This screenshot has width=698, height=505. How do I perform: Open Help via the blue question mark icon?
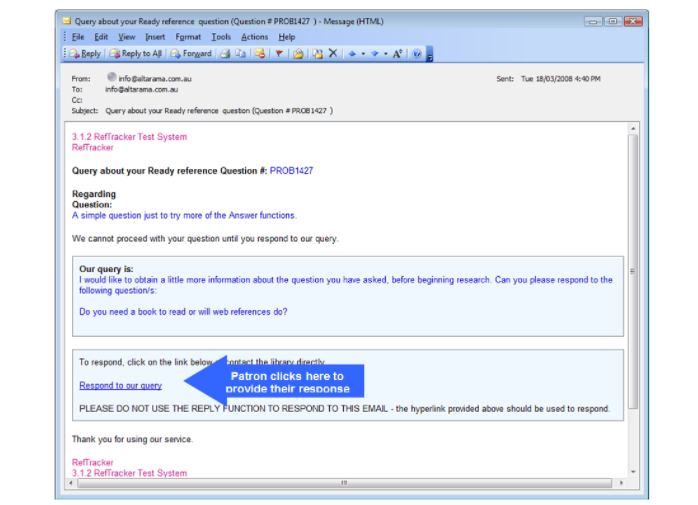pyautogui.click(x=417, y=53)
